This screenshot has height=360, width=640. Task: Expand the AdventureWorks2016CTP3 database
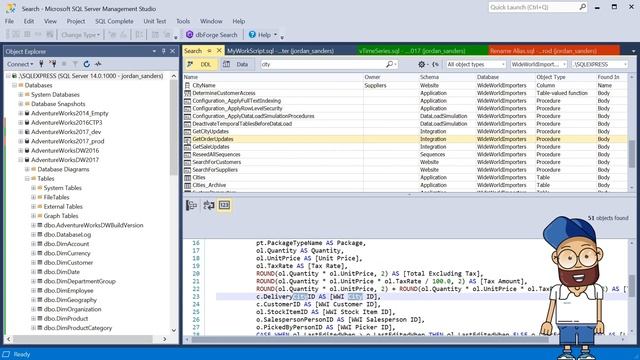(x=21, y=122)
